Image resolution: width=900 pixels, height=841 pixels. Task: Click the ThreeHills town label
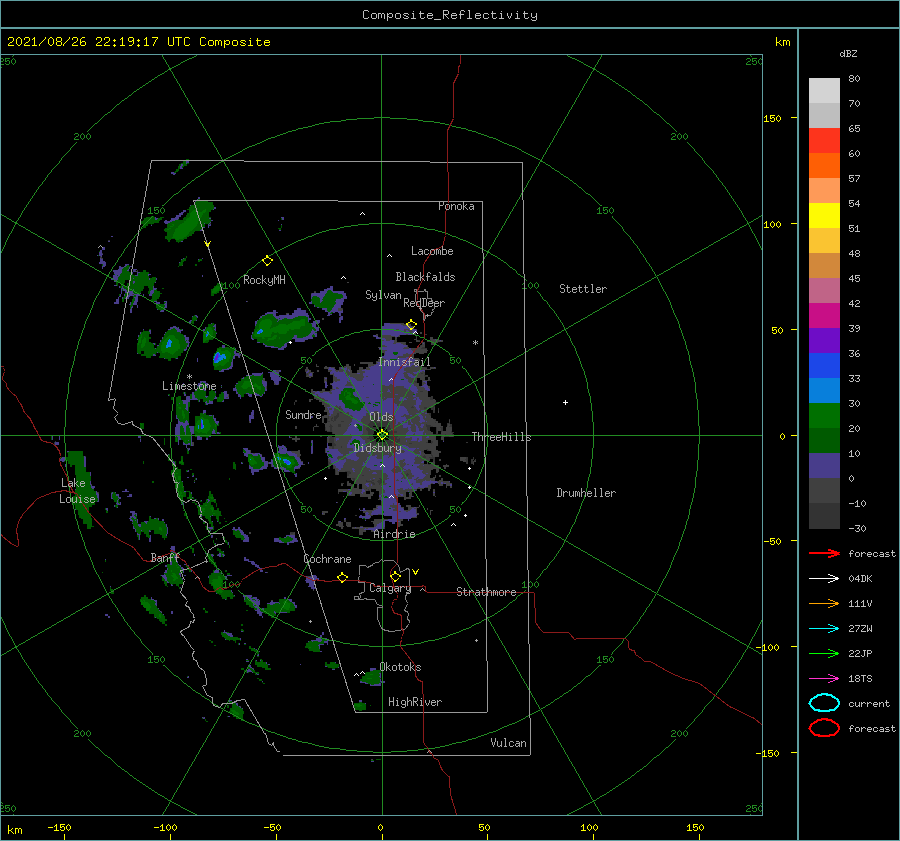pyautogui.click(x=502, y=437)
